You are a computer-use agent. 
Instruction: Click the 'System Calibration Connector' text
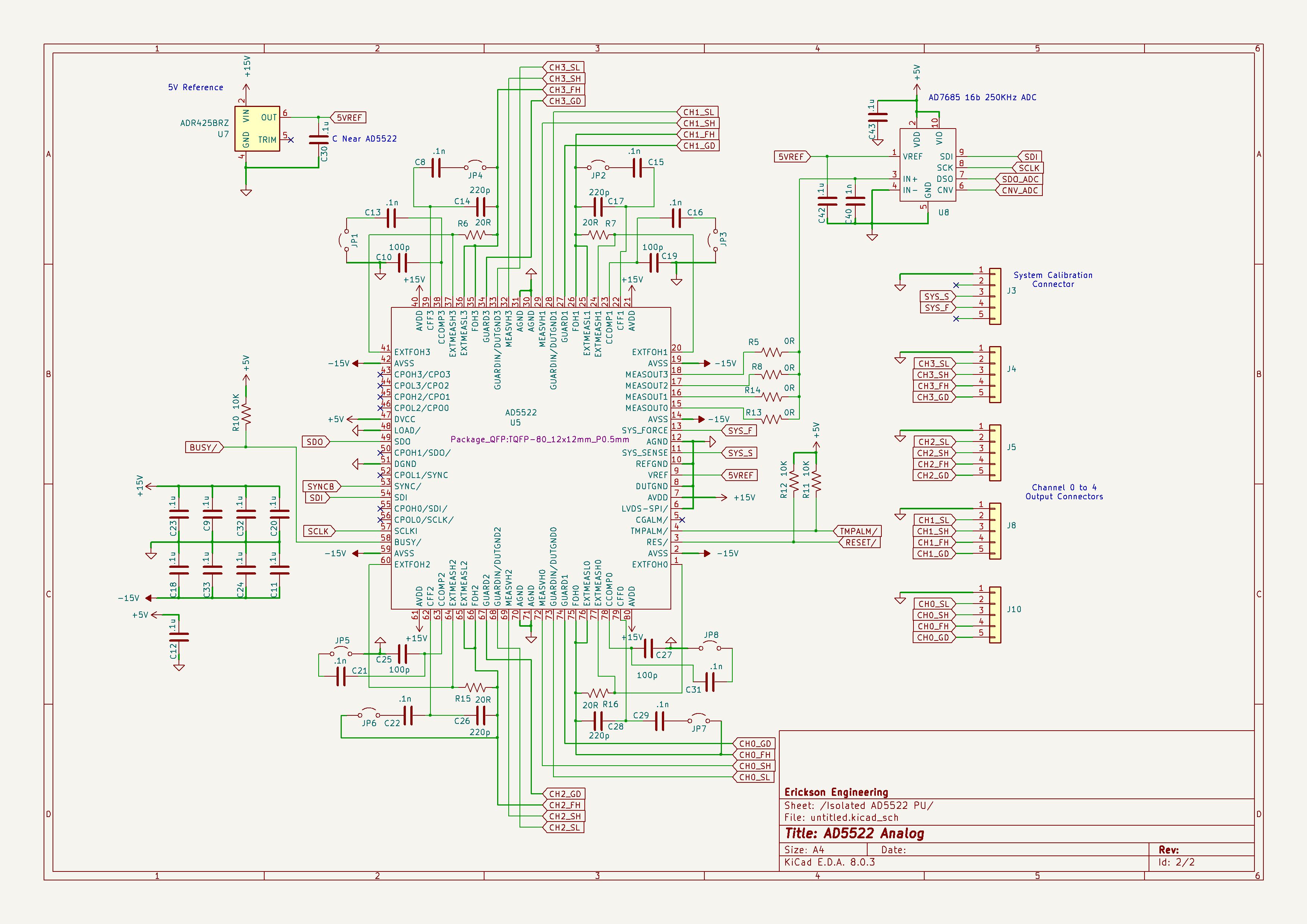click(x=1052, y=279)
